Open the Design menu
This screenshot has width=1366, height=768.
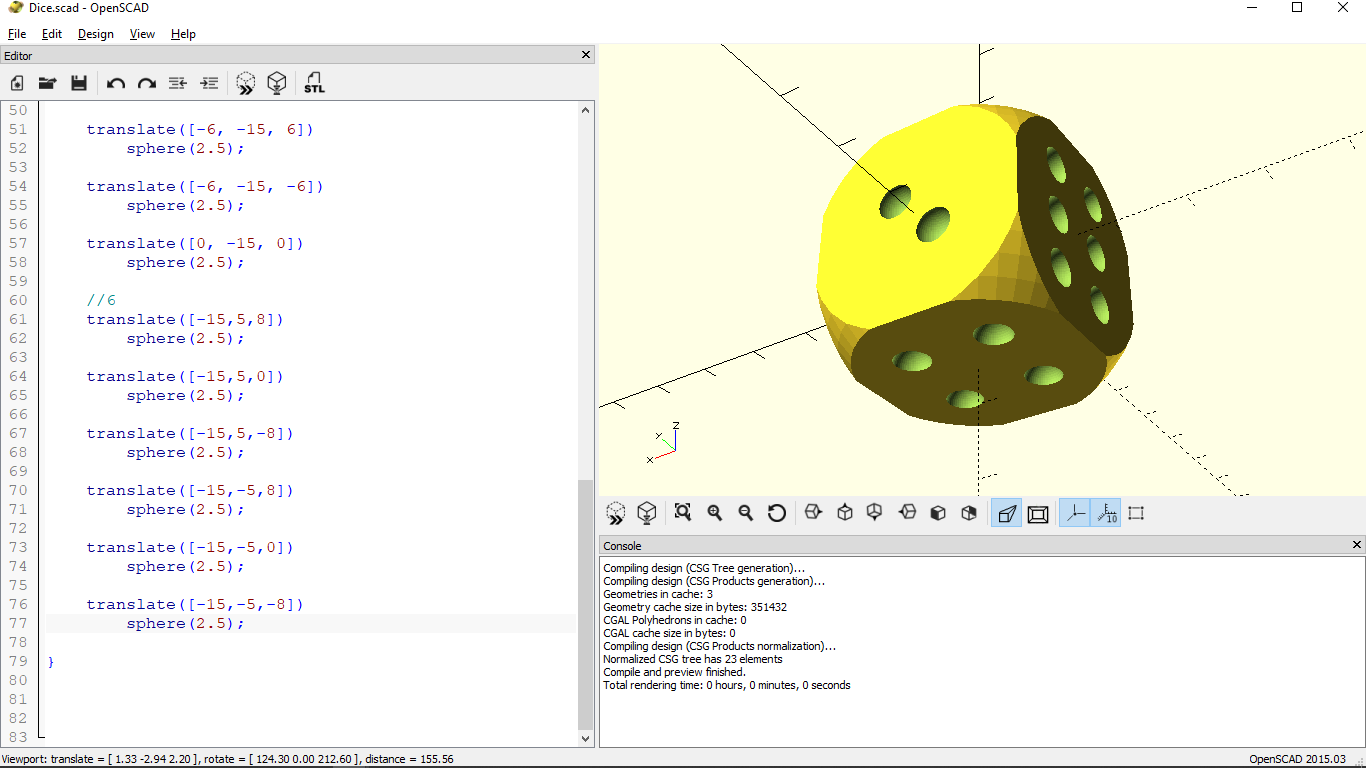click(96, 34)
